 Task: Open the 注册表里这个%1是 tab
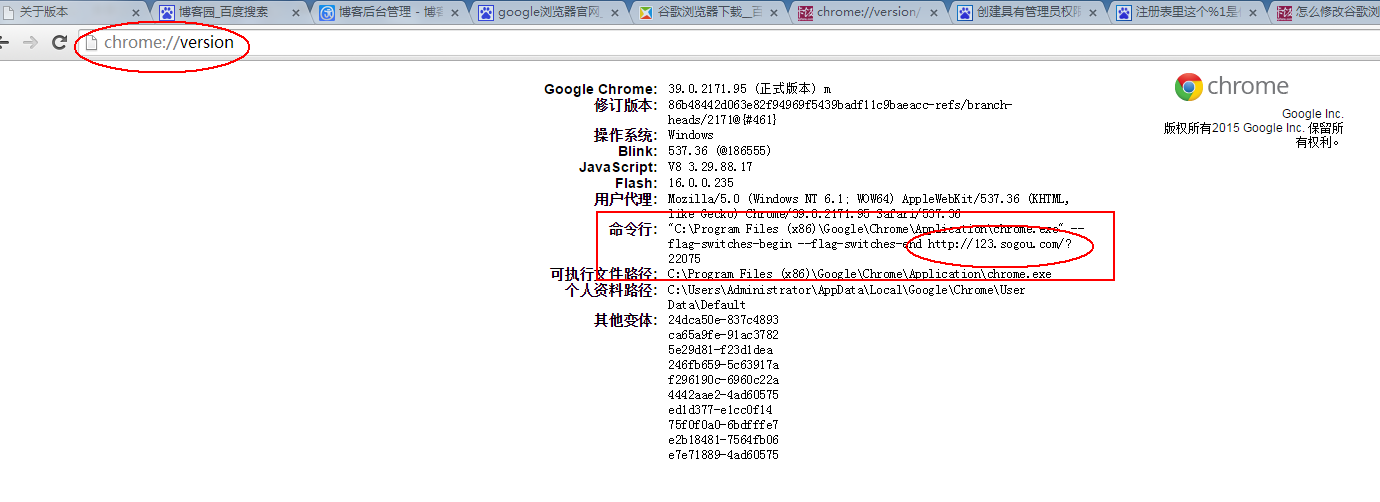tap(1189, 13)
